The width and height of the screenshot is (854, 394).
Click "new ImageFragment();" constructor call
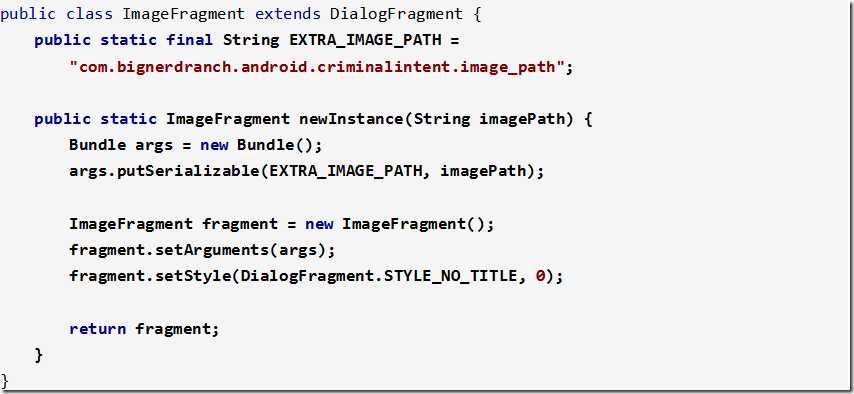click(399, 224)
